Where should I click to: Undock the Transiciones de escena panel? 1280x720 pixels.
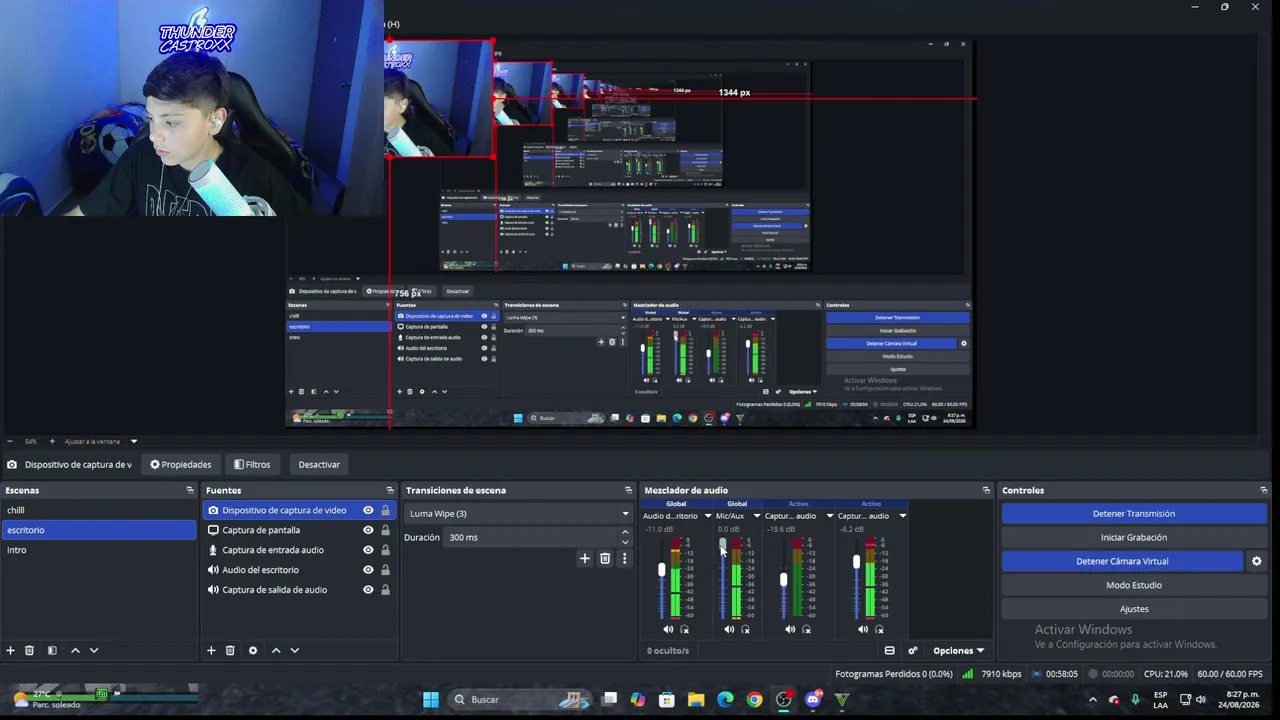[x=628, y=490]
